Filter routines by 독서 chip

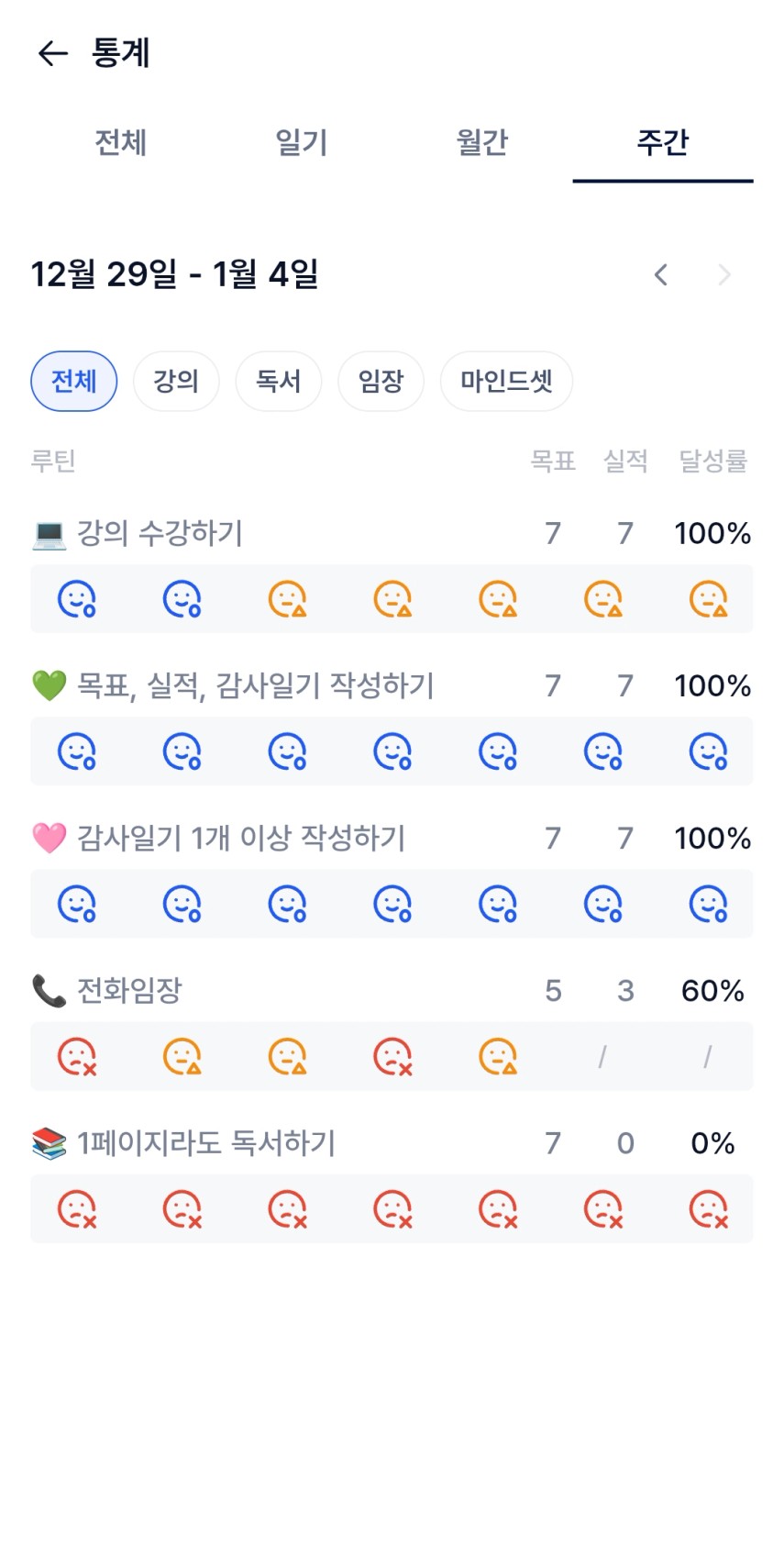278,381
